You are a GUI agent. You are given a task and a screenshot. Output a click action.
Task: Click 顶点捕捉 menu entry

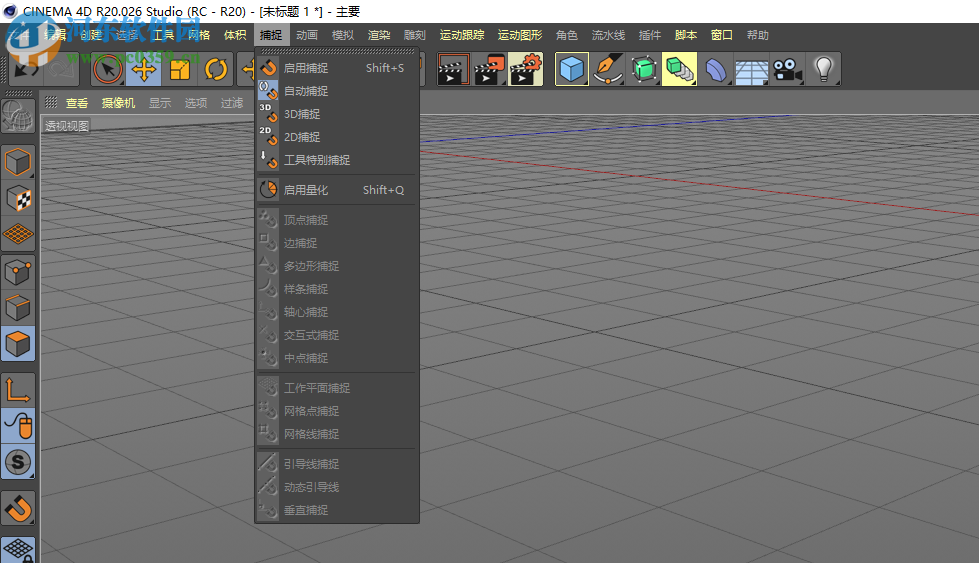click(337, 220)
